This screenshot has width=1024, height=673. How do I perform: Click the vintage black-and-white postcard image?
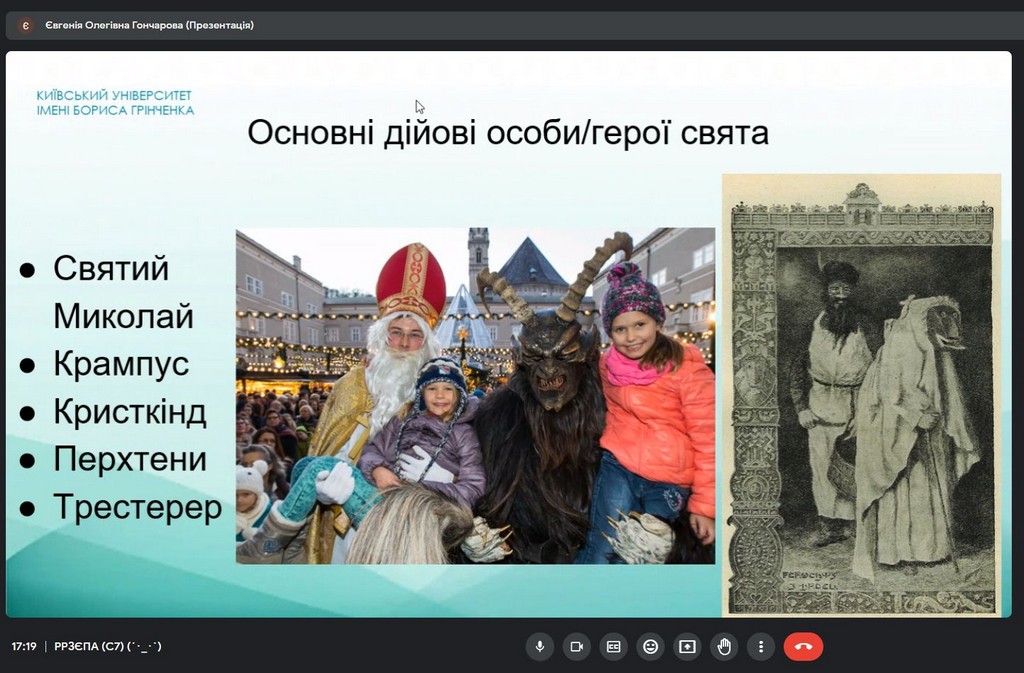click(x=861, y=394)
